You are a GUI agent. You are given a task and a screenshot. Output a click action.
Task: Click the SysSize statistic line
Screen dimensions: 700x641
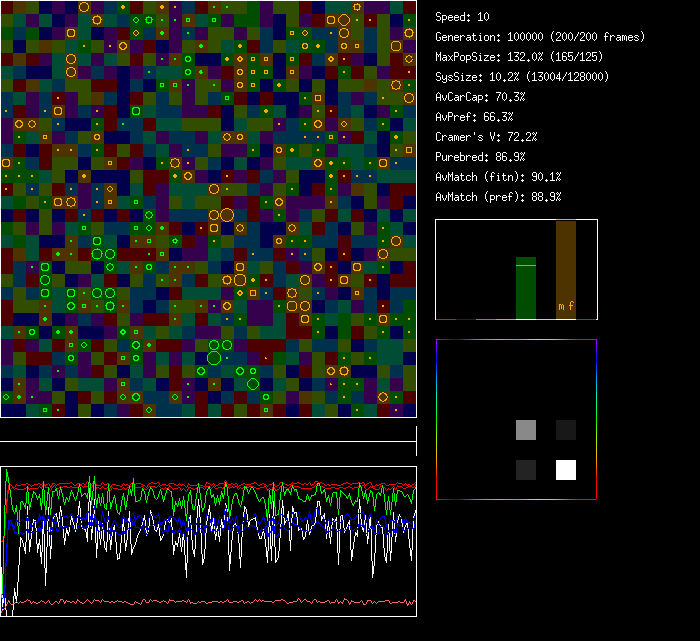pos(522,77)
